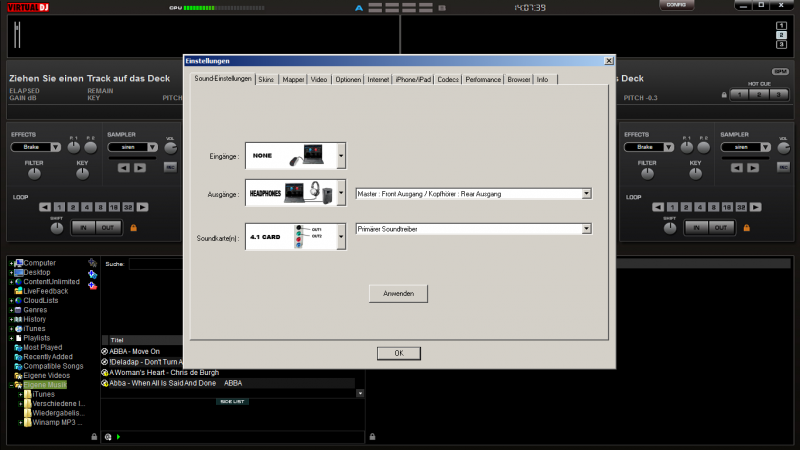Click left deck sampler play arrow

point(140,168)
